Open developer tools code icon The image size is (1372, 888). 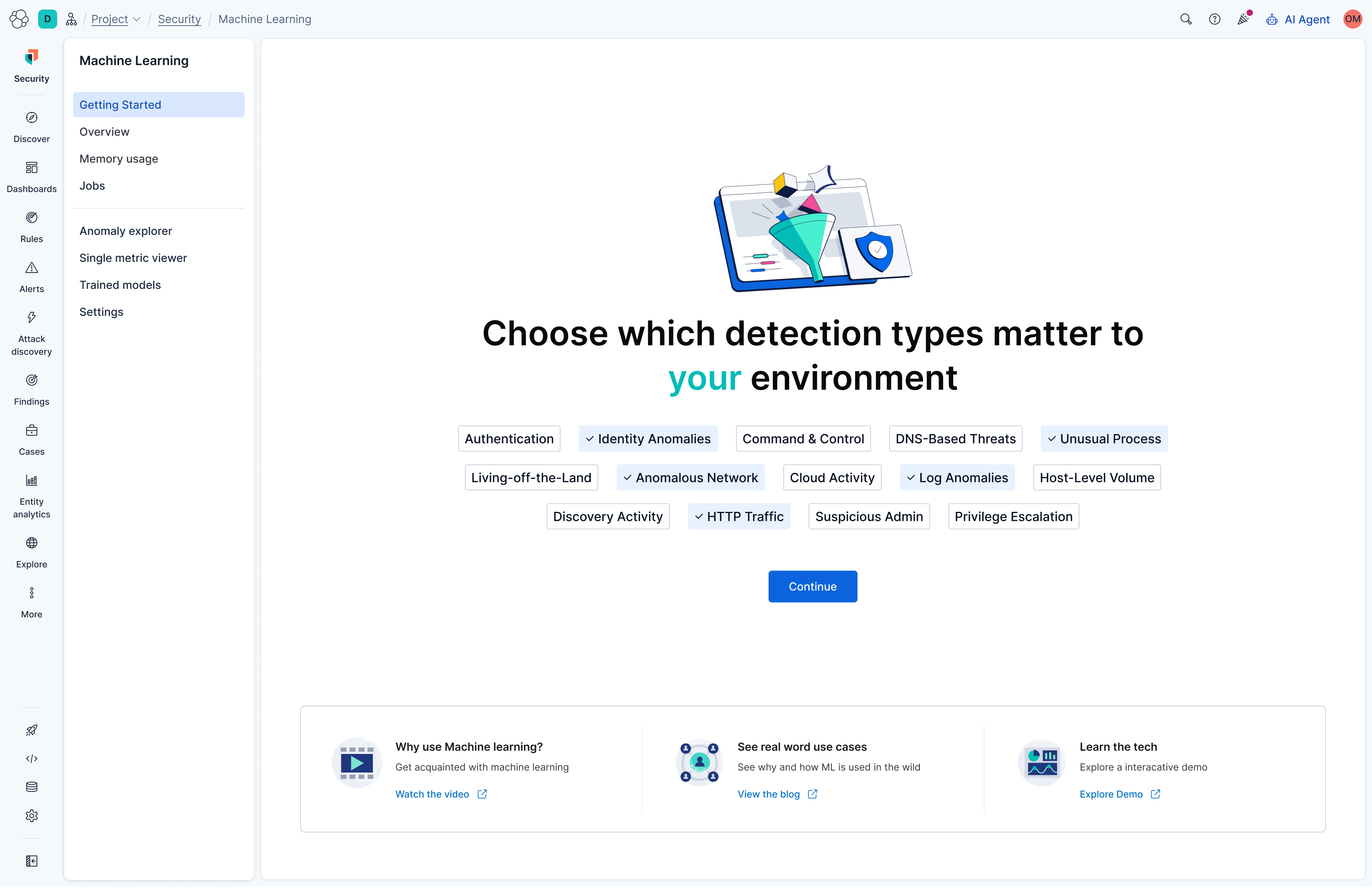32,758
